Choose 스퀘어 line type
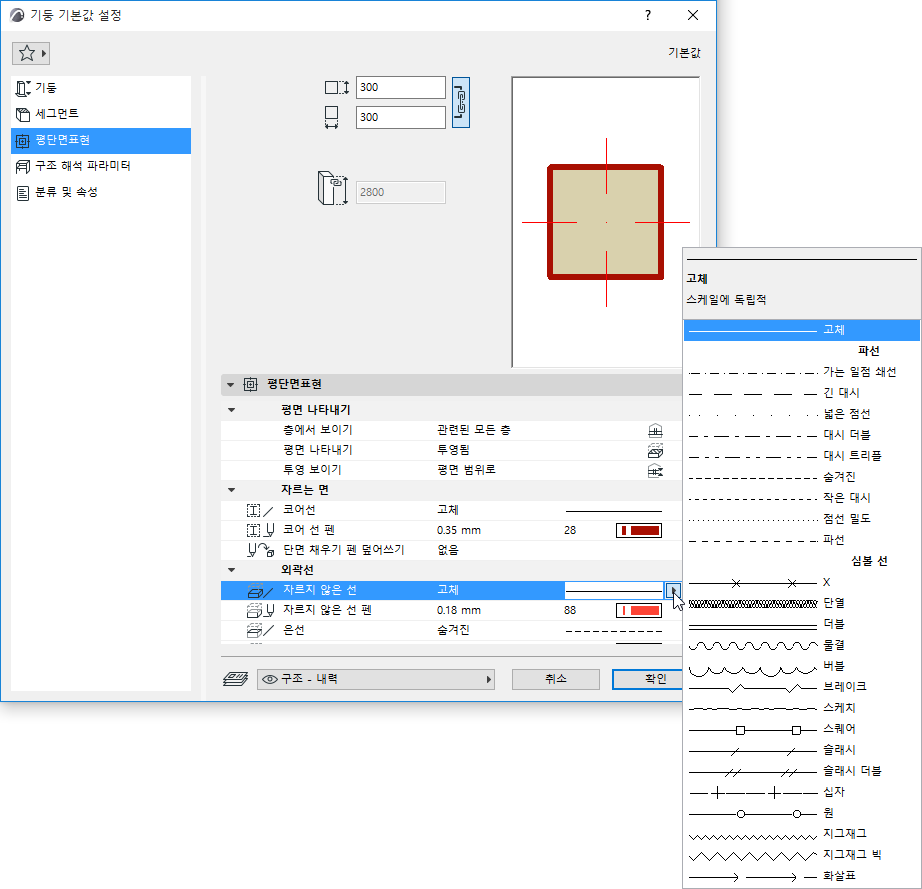This screenshot has height=889, width=922. (802, 730)
